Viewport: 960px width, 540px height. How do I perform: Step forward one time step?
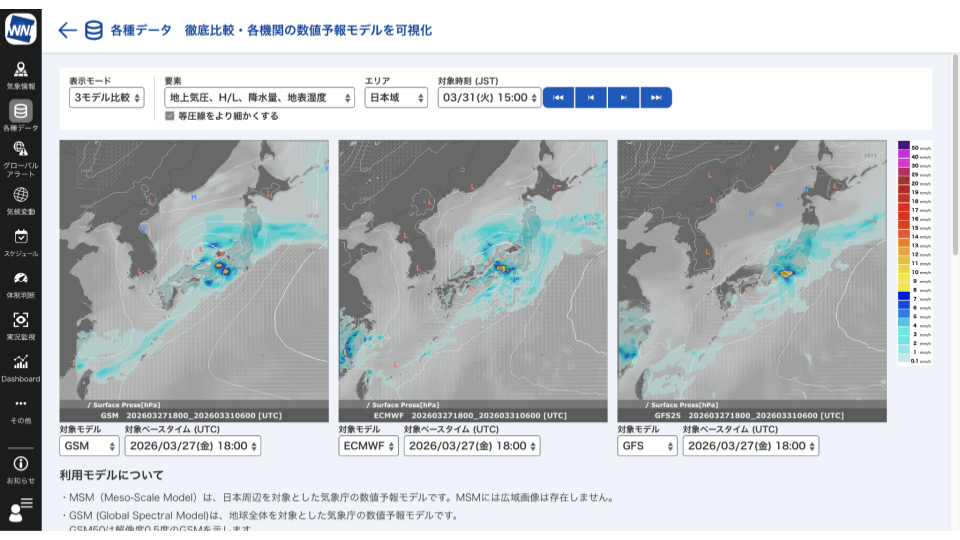click(623, 97)
